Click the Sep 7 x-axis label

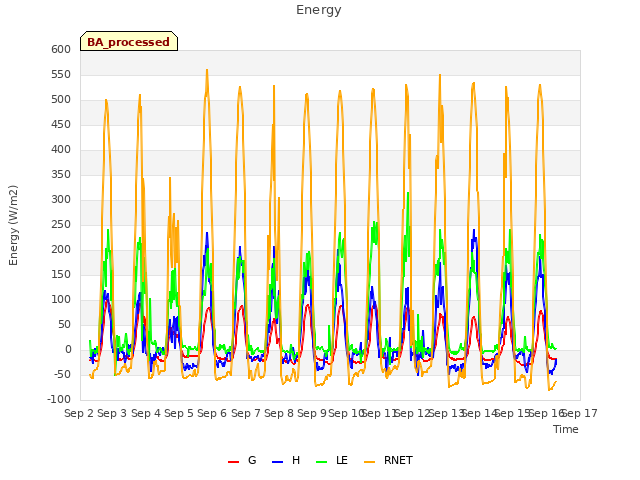coord(246,413)
